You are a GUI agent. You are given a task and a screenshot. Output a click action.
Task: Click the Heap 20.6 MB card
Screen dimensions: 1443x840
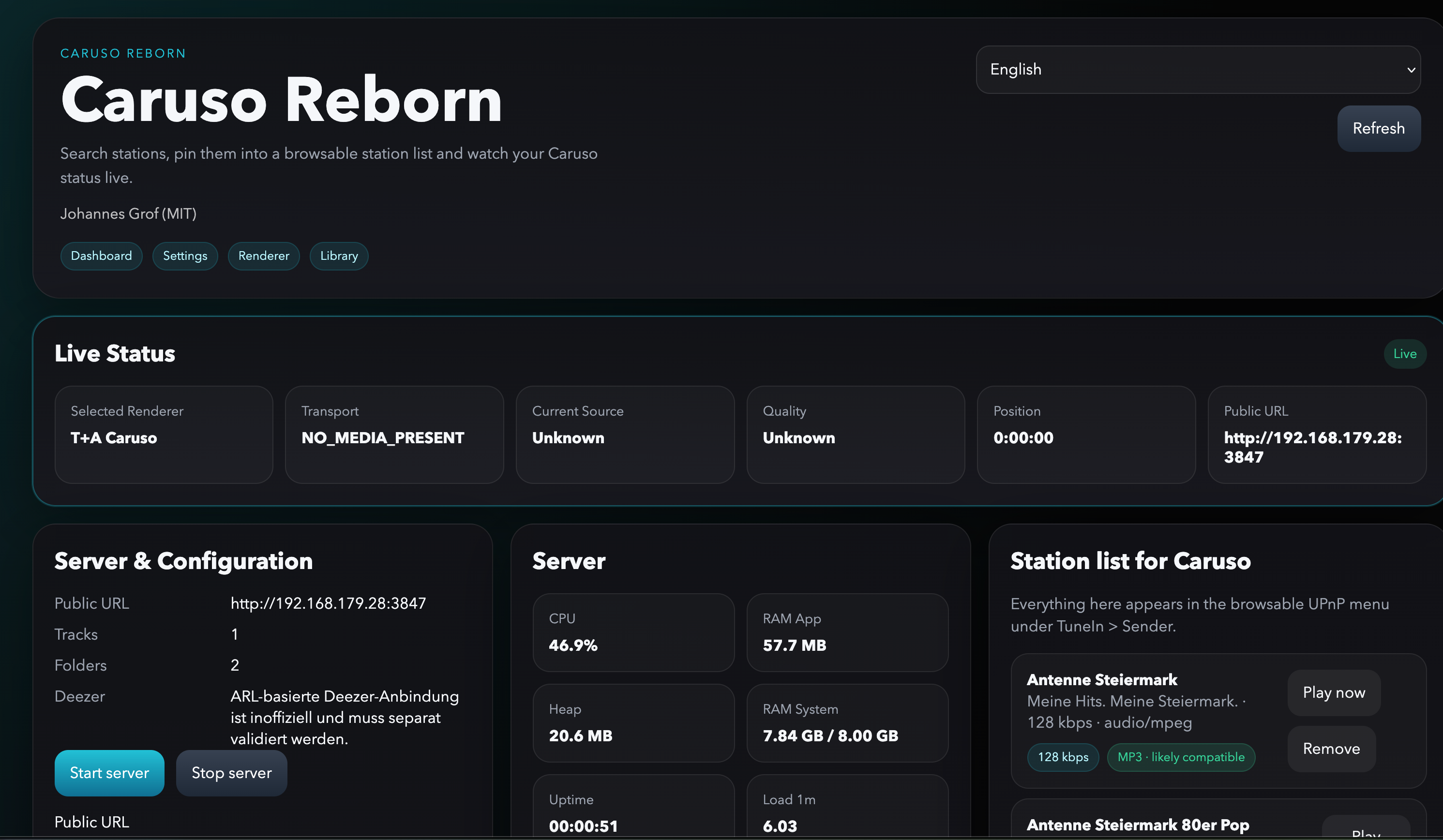(x=633, y=723)
